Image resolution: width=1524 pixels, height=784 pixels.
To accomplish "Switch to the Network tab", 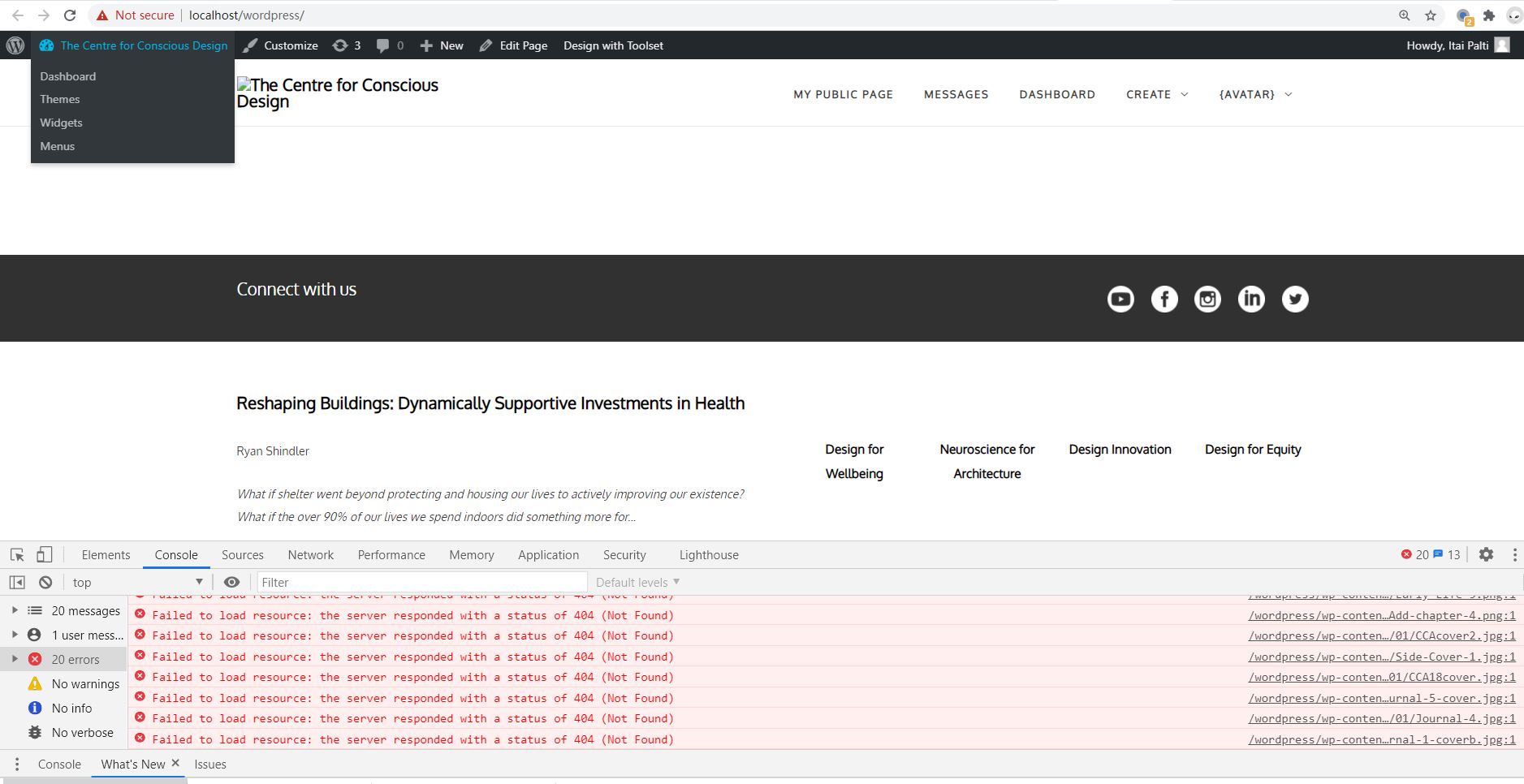I will 310,555.
